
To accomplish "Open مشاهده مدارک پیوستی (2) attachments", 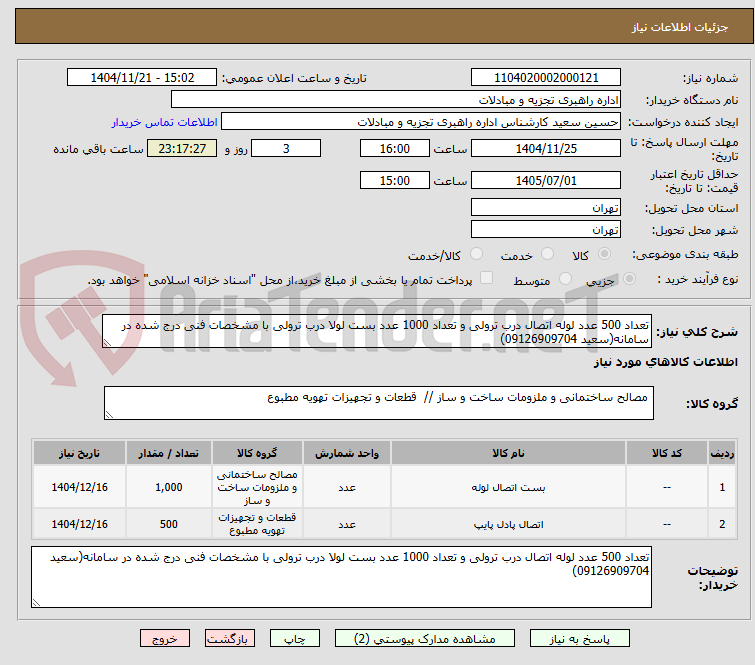I will pyautogui.click(x=425, y=639).
